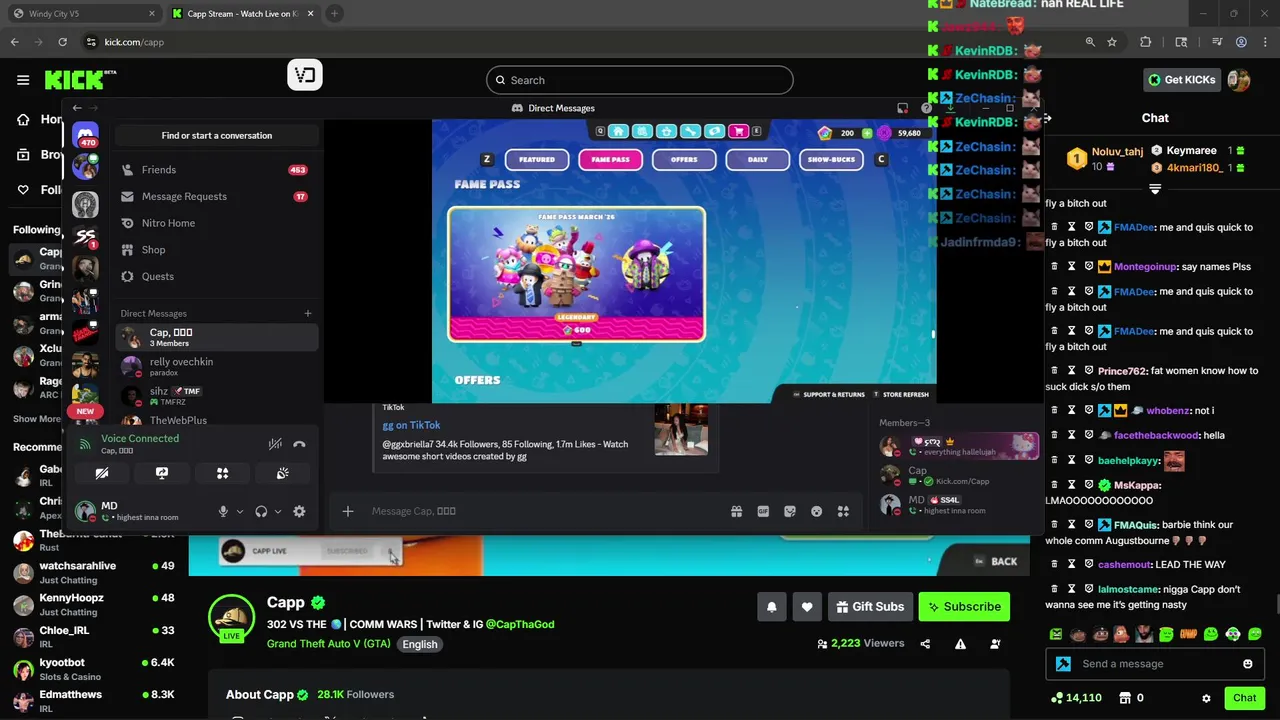
Task: Mute the Discord microphone
Action: pyautogui.click(x=223, y=511)
